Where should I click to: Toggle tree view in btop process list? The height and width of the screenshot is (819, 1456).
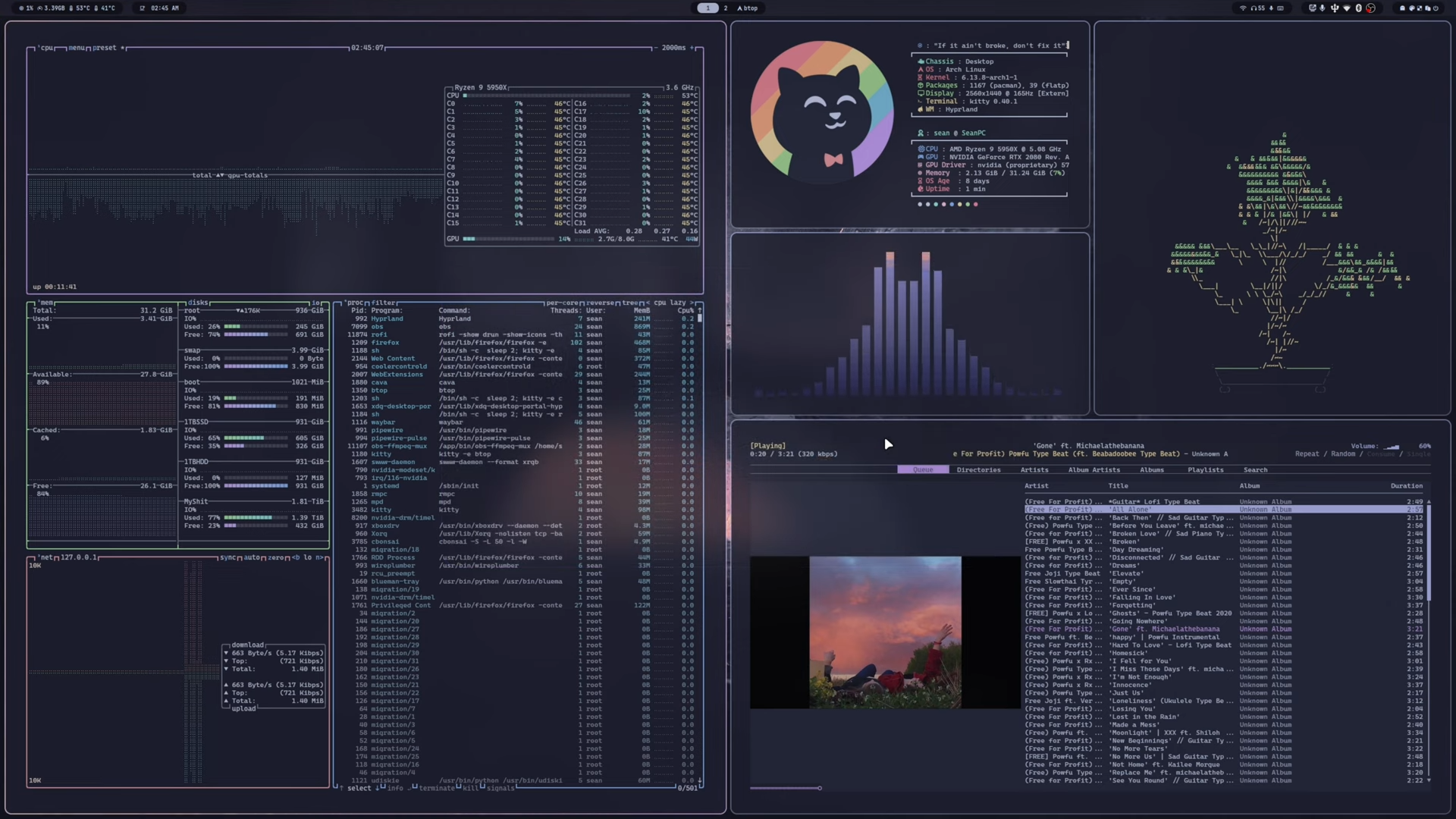click(630, 303)
